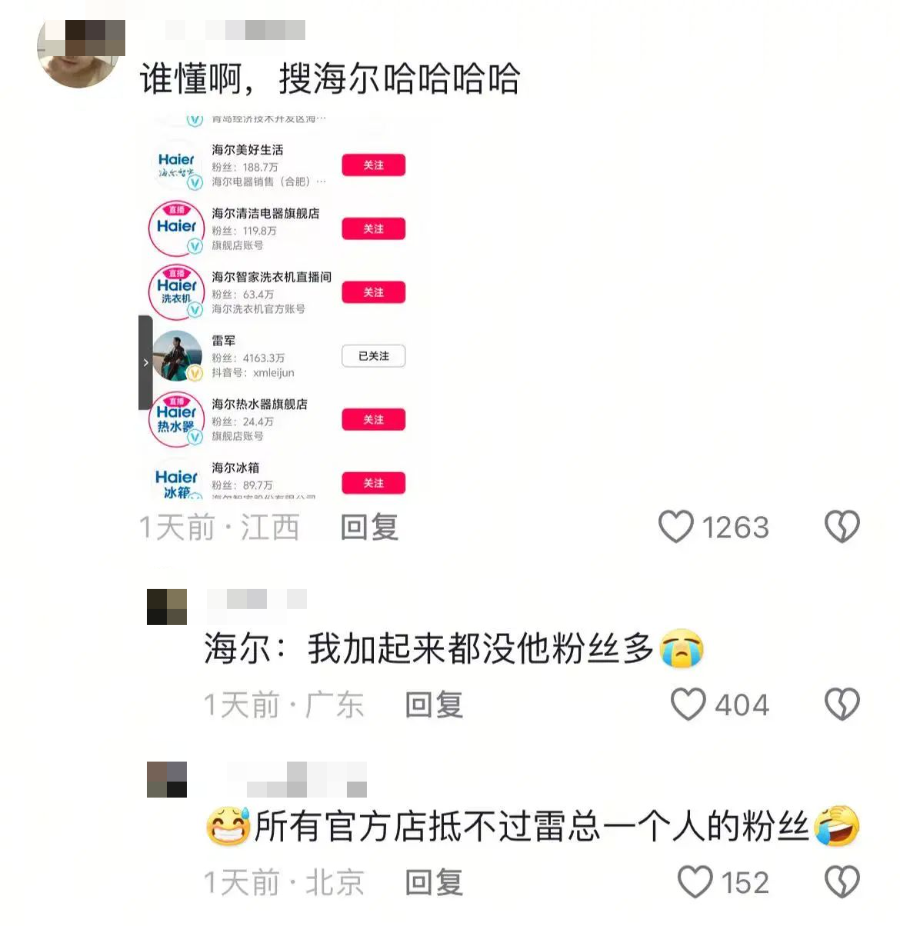The height and width of the screenshot is (926, 900).
Task: Open the Beijing replier's avatar
Action: (167, 780)
